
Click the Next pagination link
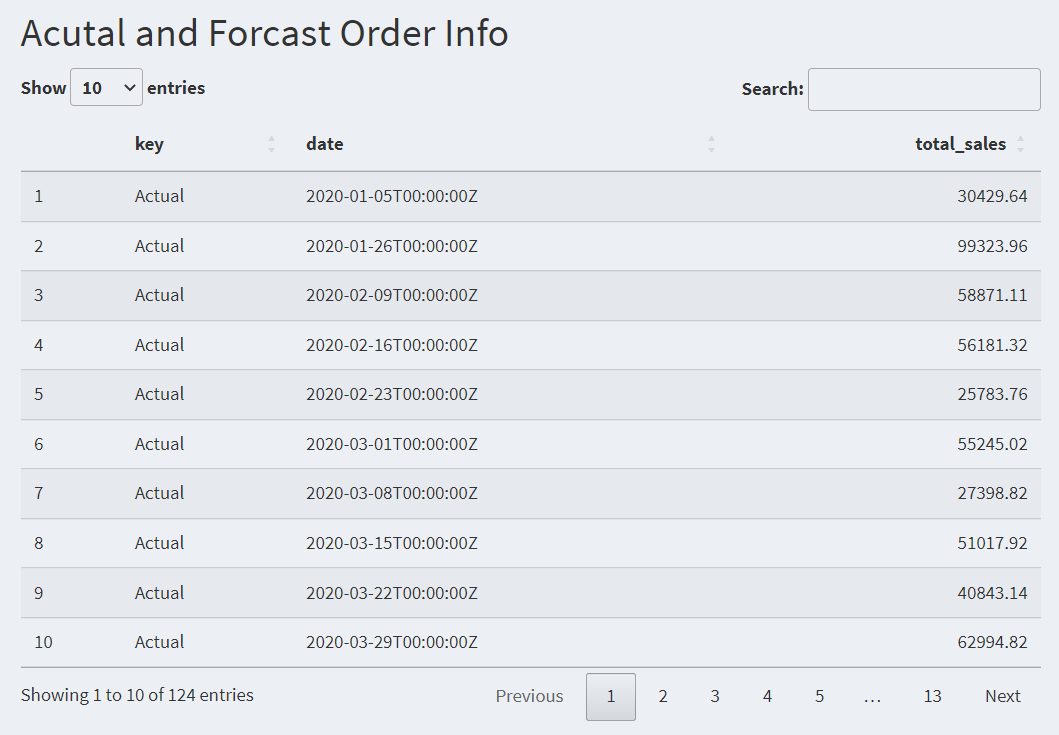(1002, 696)
